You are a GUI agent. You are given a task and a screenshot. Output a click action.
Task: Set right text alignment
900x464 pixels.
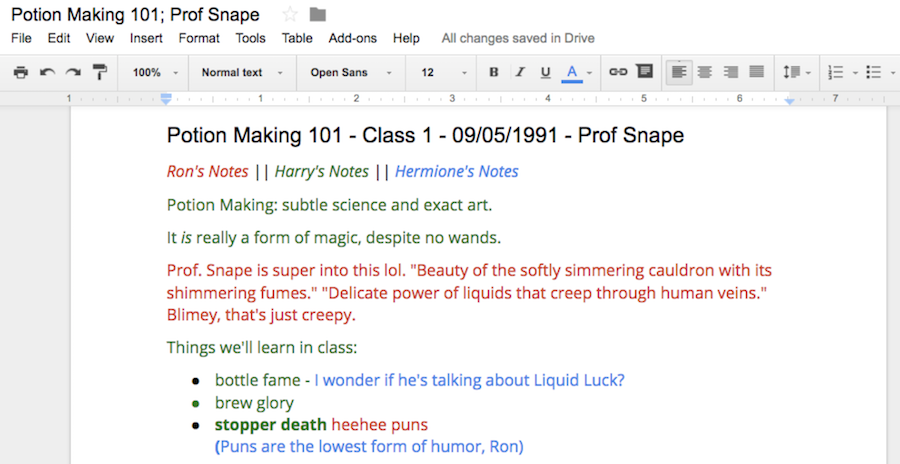731,72
